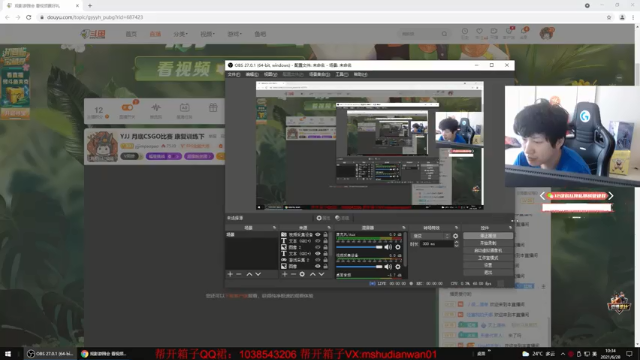Reload the Douyu page in Chrome

(29, 17)
